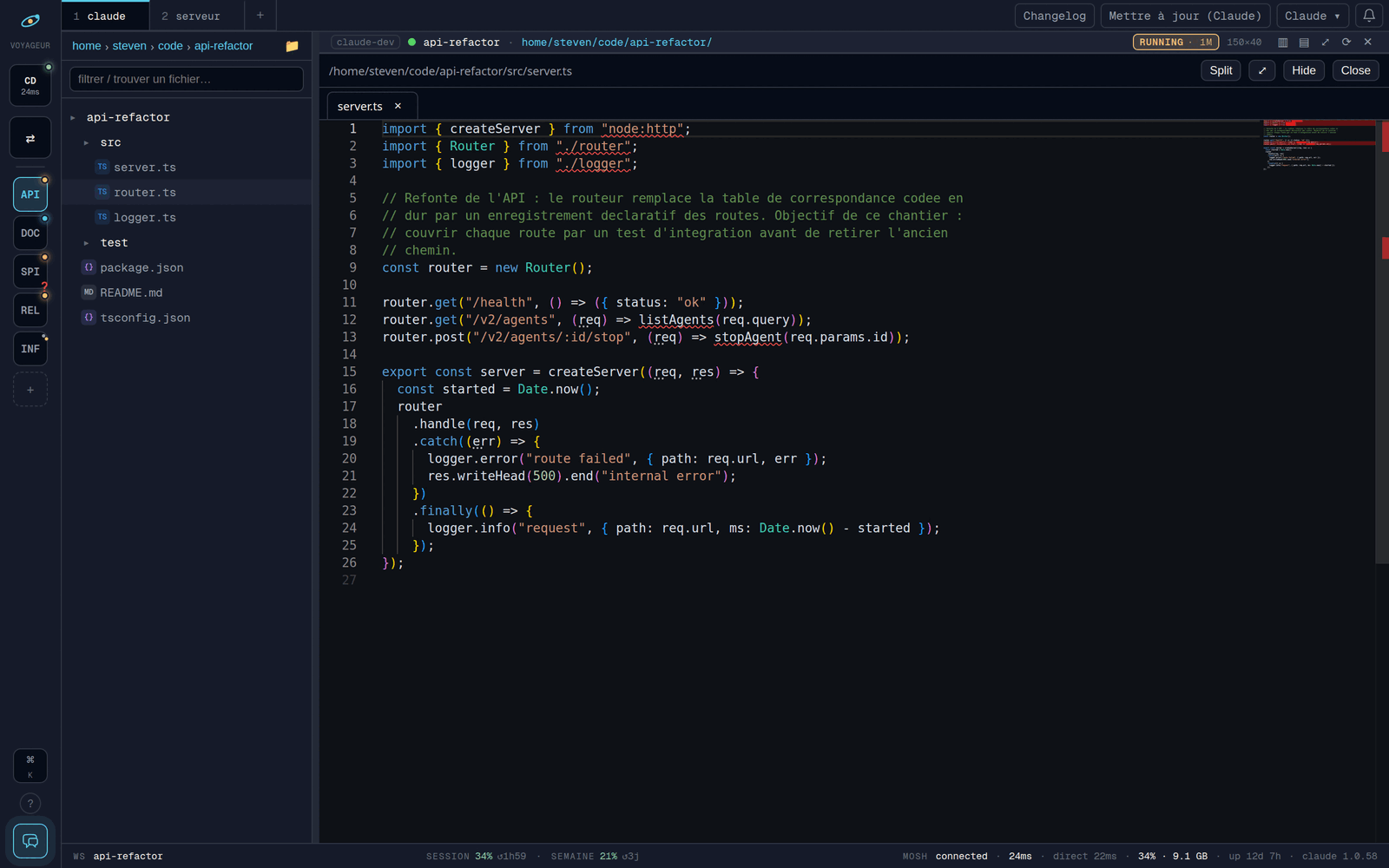Switch to the SPI workspace
Image resolution: width=1389 pixels, height=868 pixels.
(x=30, y=272)
